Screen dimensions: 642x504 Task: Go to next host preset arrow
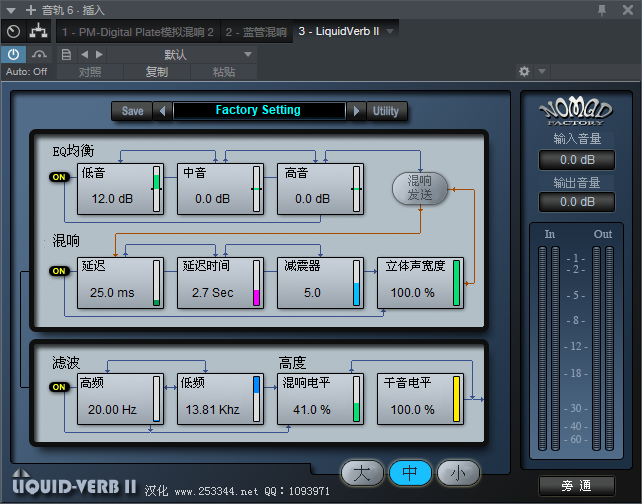click(99, 54)
